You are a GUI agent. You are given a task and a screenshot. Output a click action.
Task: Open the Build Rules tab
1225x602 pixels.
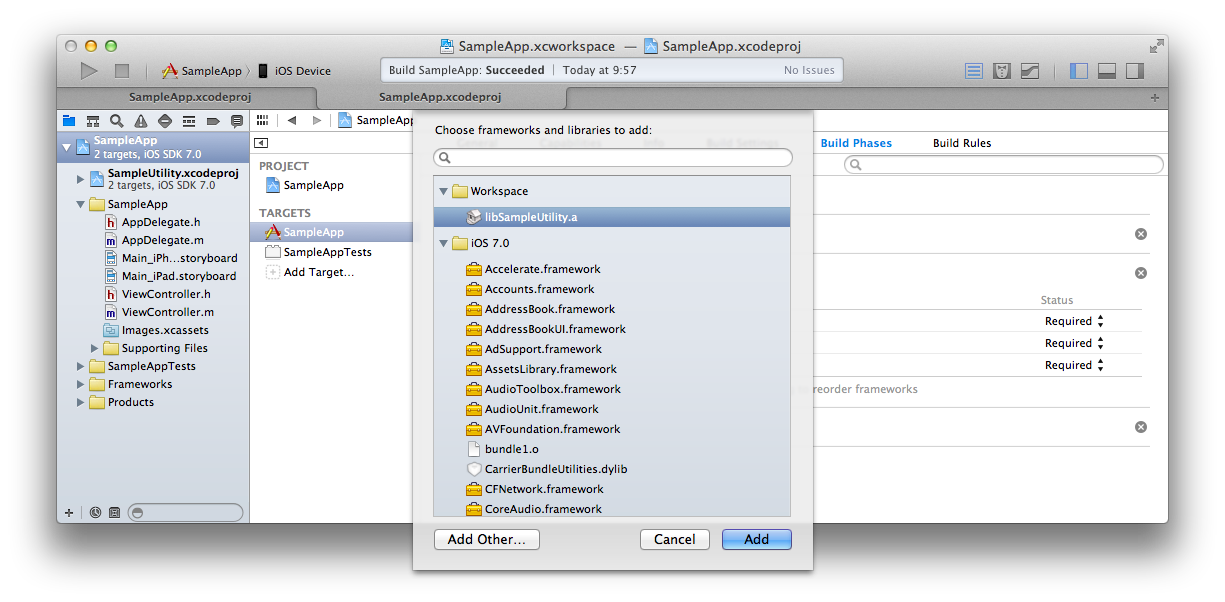961,143
